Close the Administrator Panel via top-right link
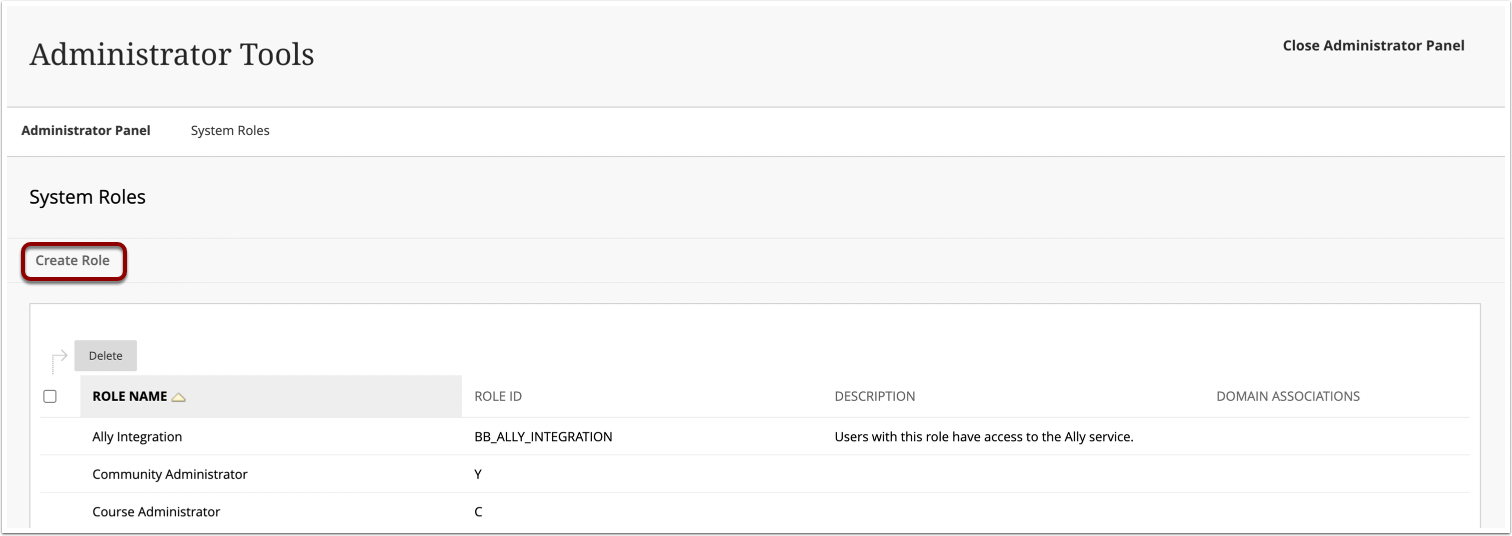Viewport: 1512px width, 536px height. pos(1373,46)
